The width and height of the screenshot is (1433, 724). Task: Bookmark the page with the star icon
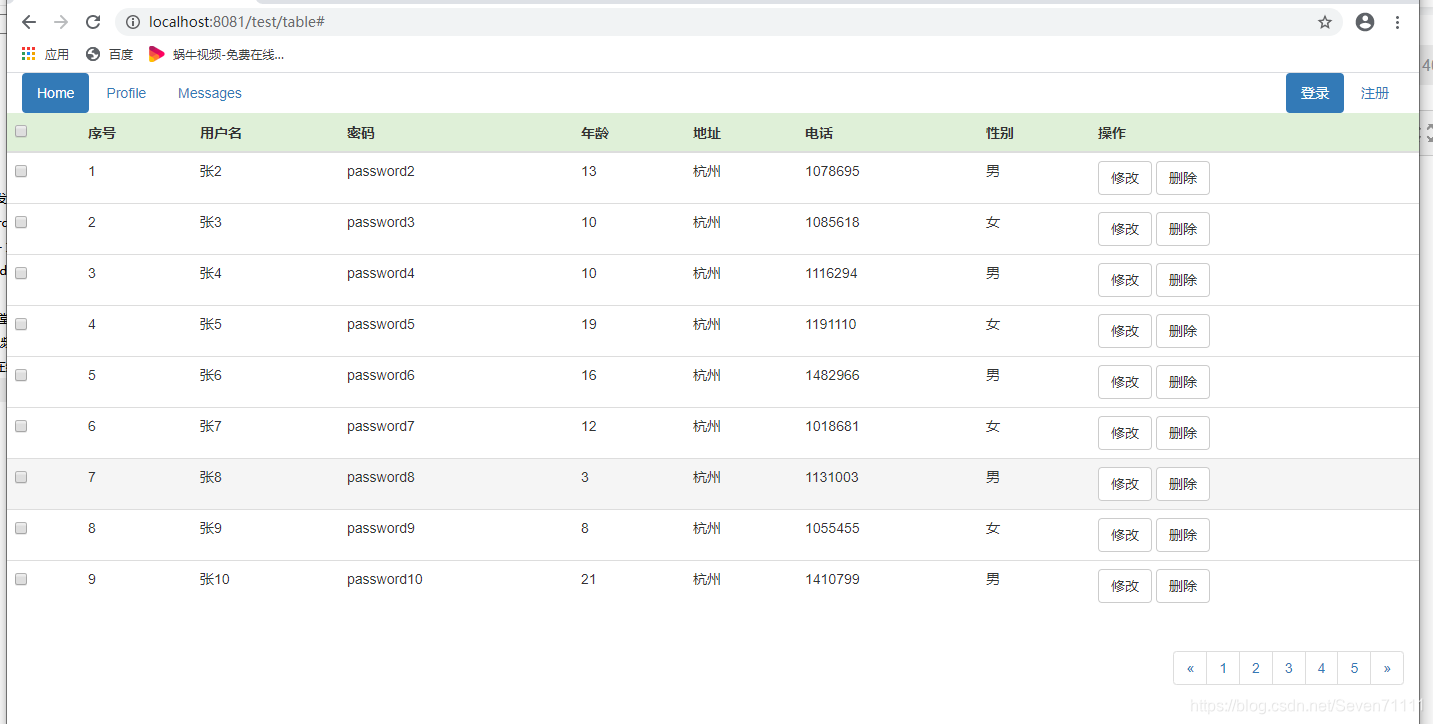coord(1325,22)
